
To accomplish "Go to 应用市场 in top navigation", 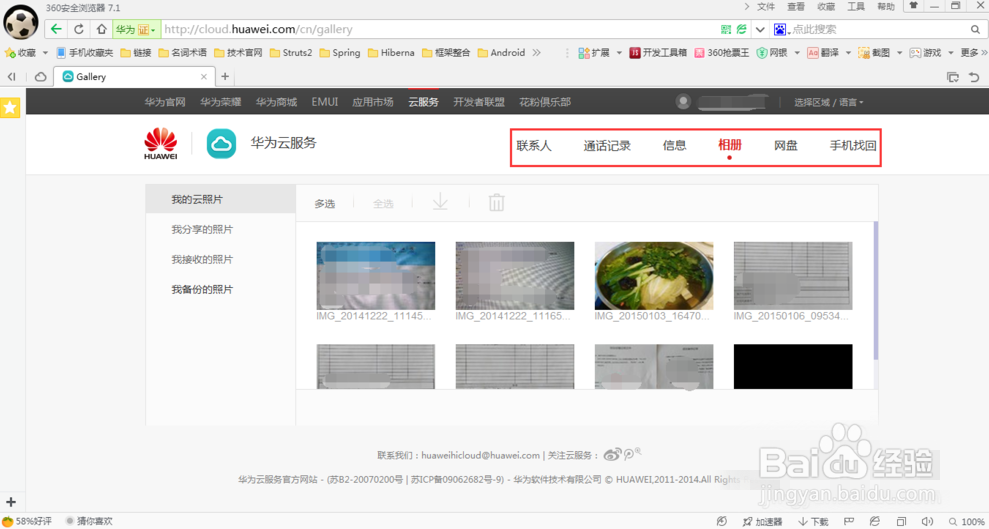I will click(x=373, y=102).
